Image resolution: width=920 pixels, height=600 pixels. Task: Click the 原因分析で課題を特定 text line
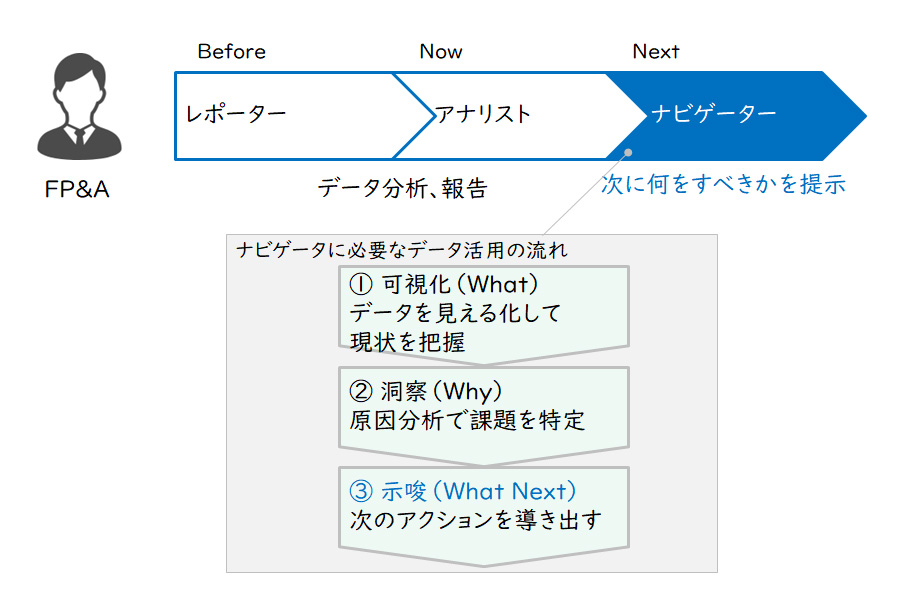467,420
